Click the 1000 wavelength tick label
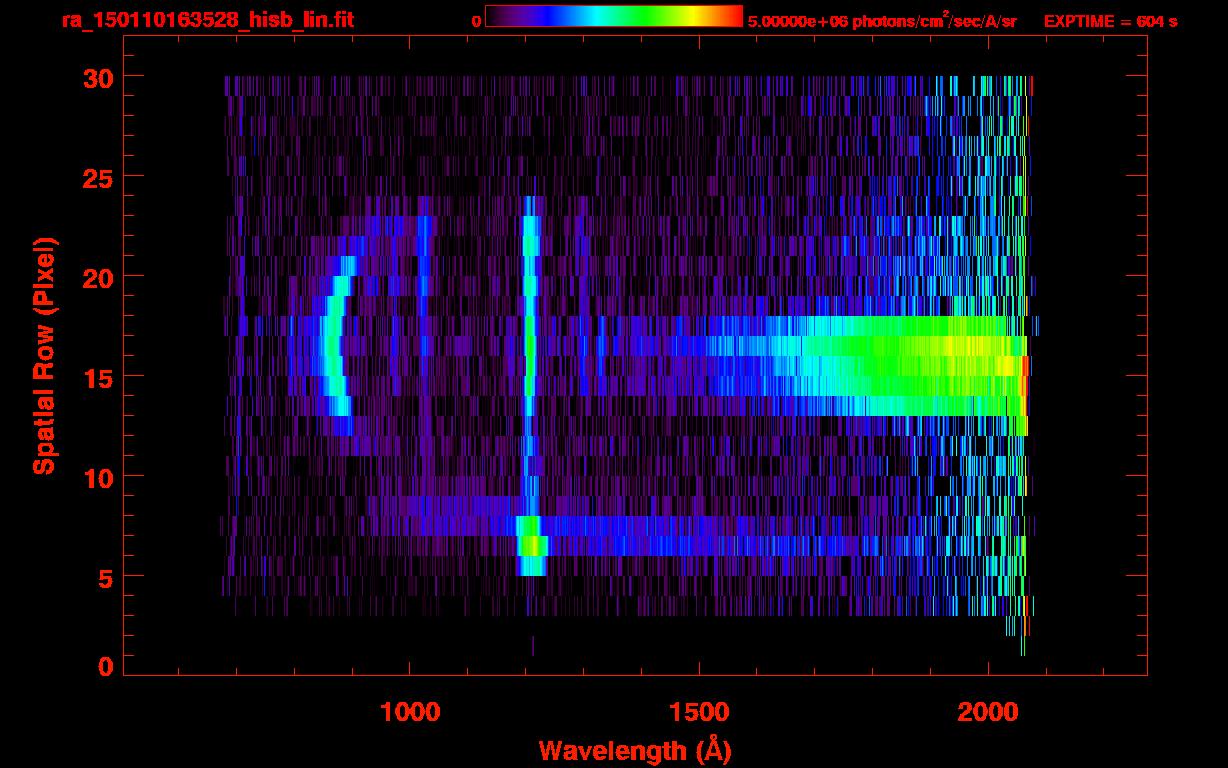Image resolution: width=1228 pixels, height=768 pixels. (x=410, y=712)
